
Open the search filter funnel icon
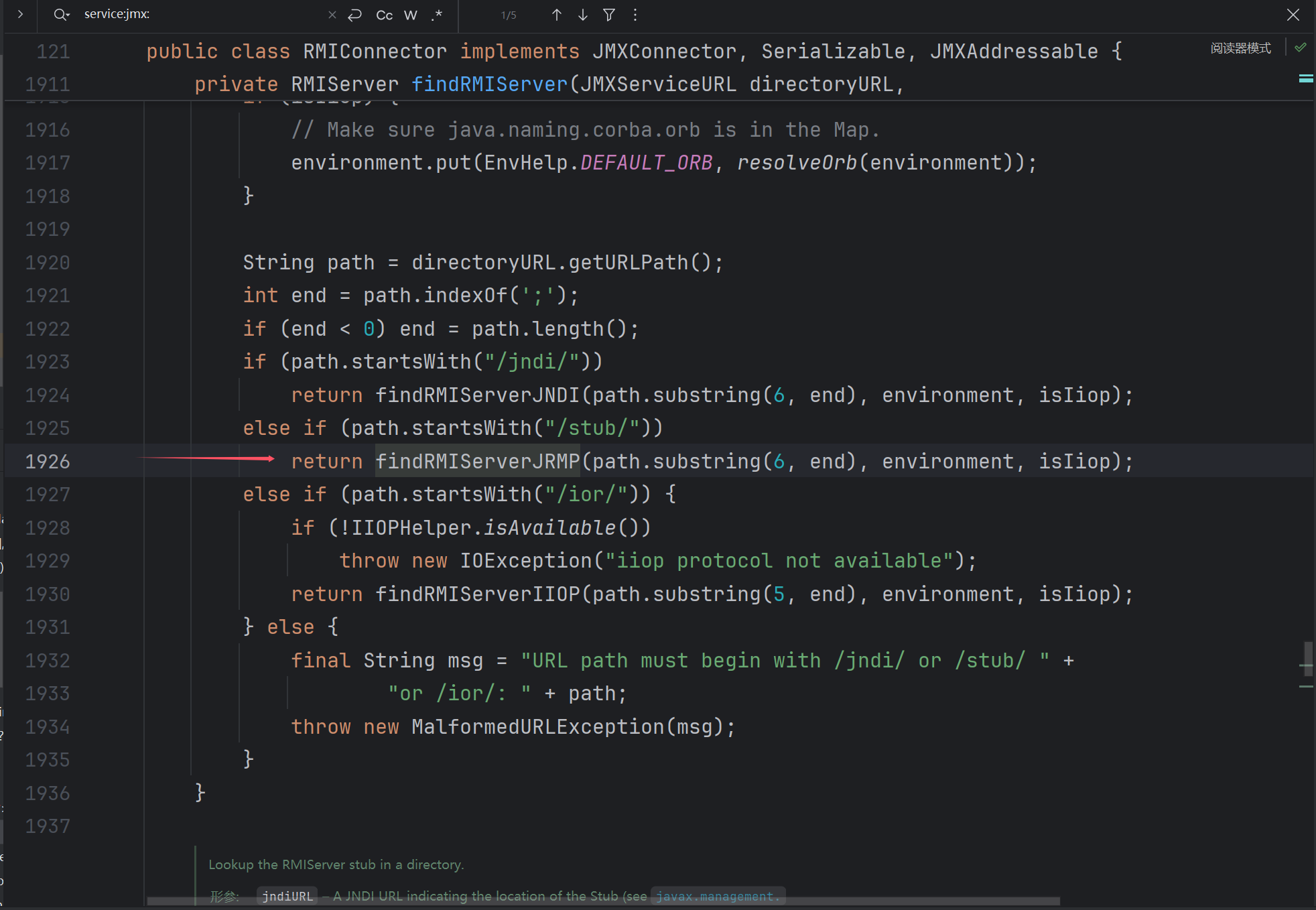pos(609,15)
